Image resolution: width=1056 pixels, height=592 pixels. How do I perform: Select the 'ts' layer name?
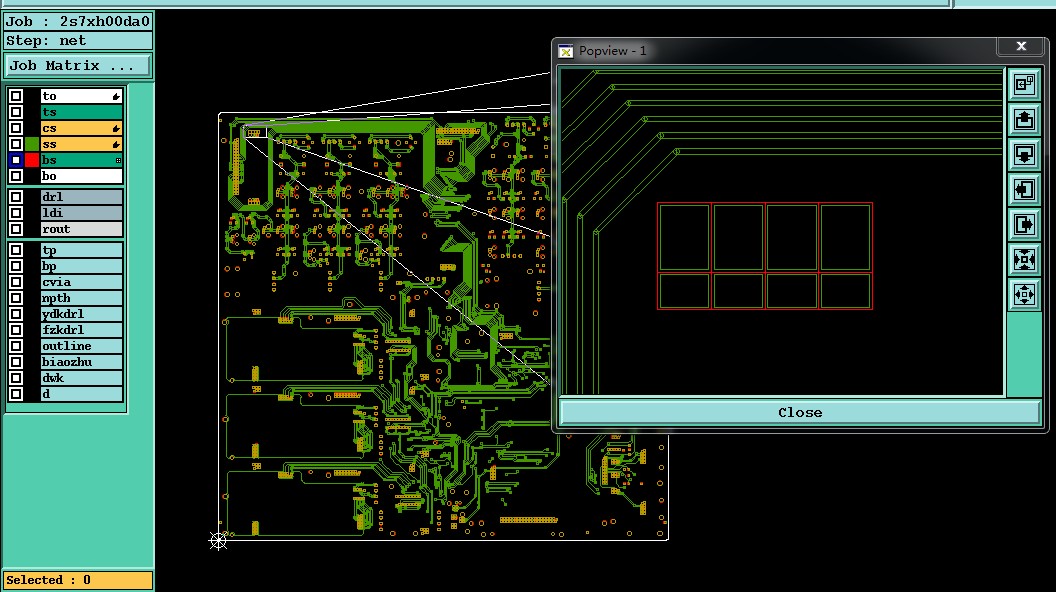click(81, 112)
